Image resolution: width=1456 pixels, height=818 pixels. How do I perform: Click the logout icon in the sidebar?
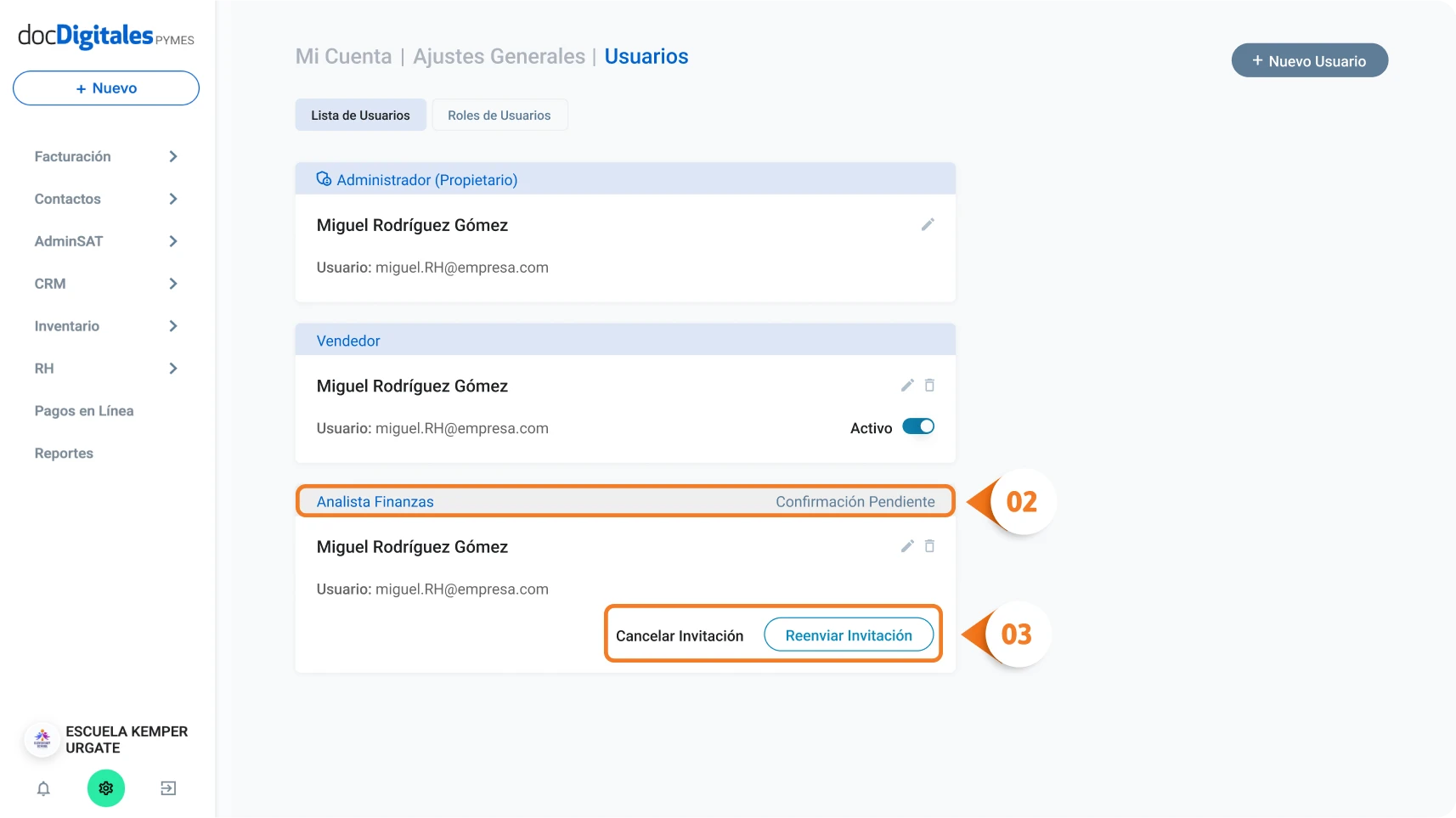pyautogui.click(x=168, y=788)
